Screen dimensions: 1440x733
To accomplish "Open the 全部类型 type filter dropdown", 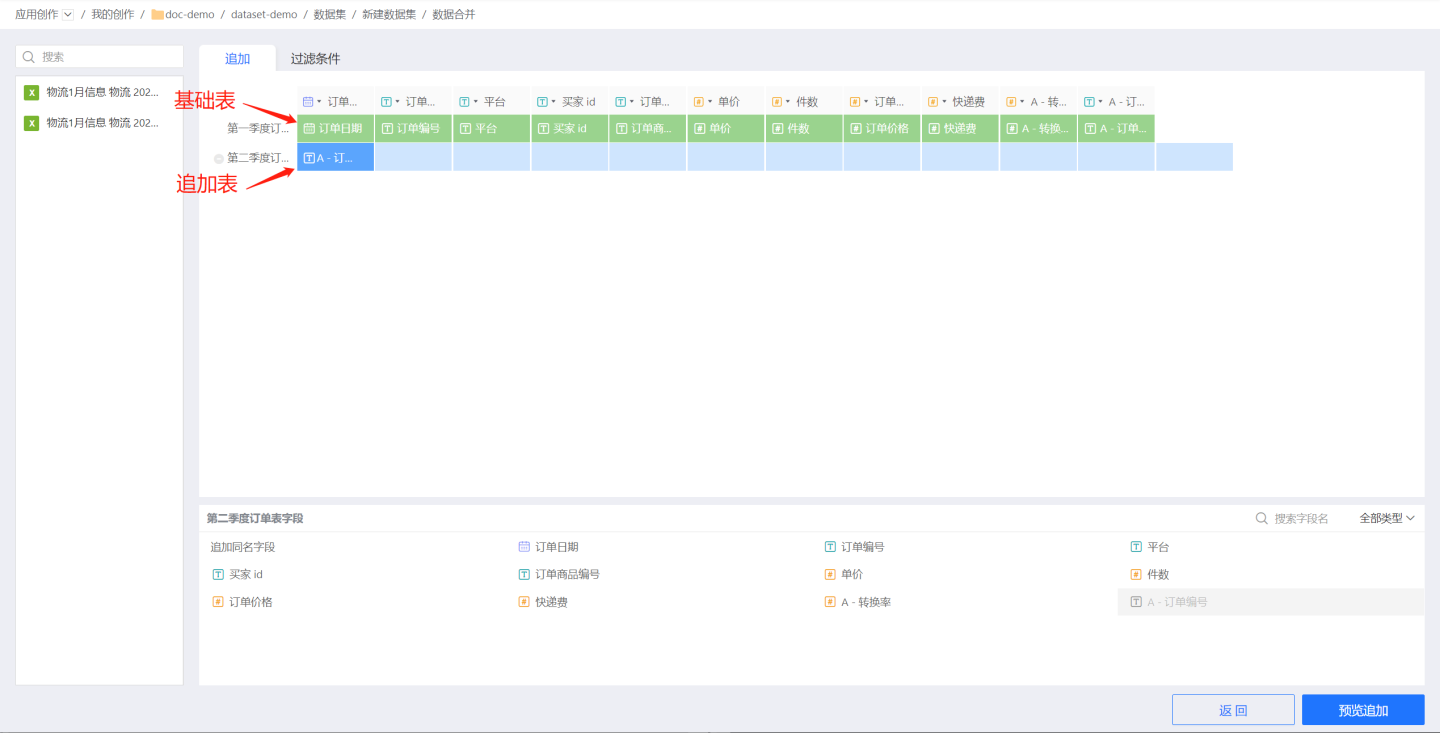I will click(x=1387, y=518).
